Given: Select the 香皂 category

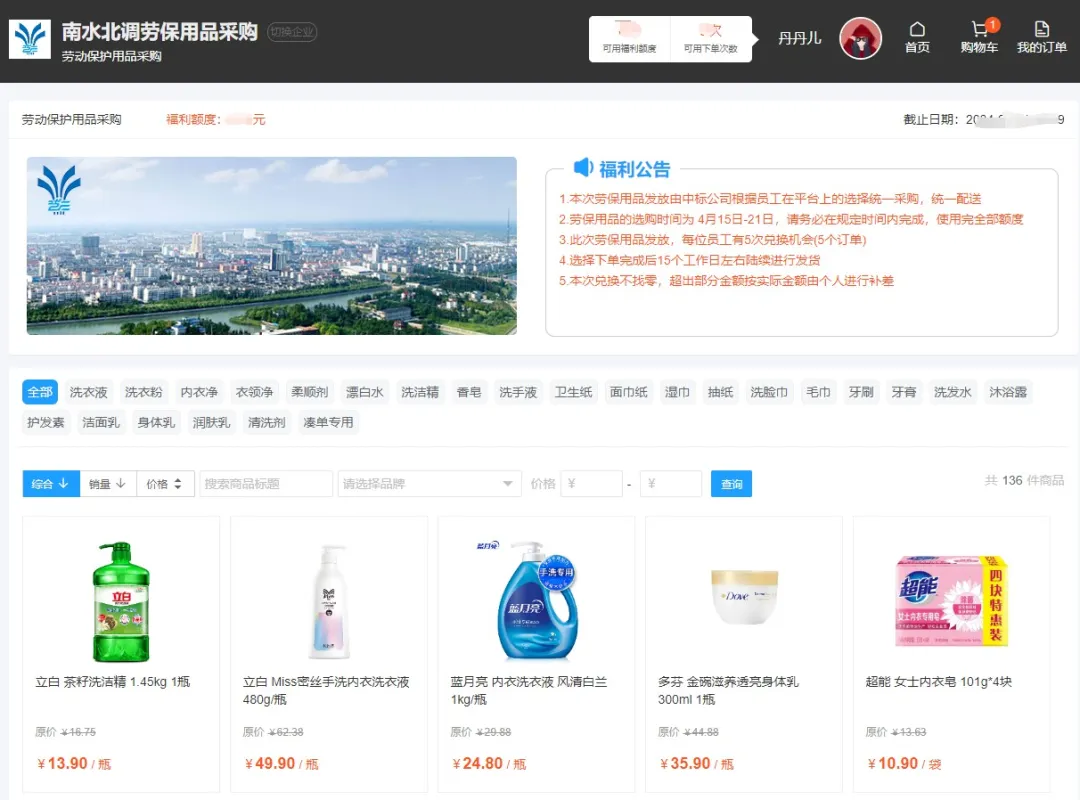Looking at the screenshot, I should point(469,392).
